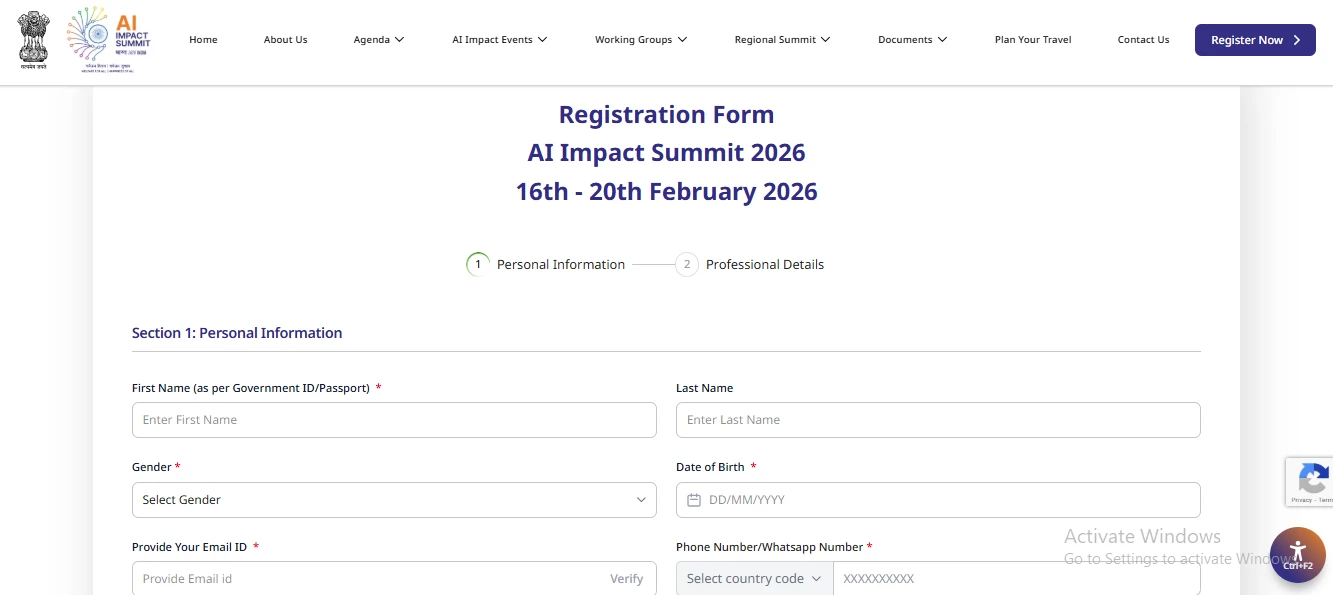
Task: Go to the Home menu item
Action: pyautogui.click(x=203, y=40)
